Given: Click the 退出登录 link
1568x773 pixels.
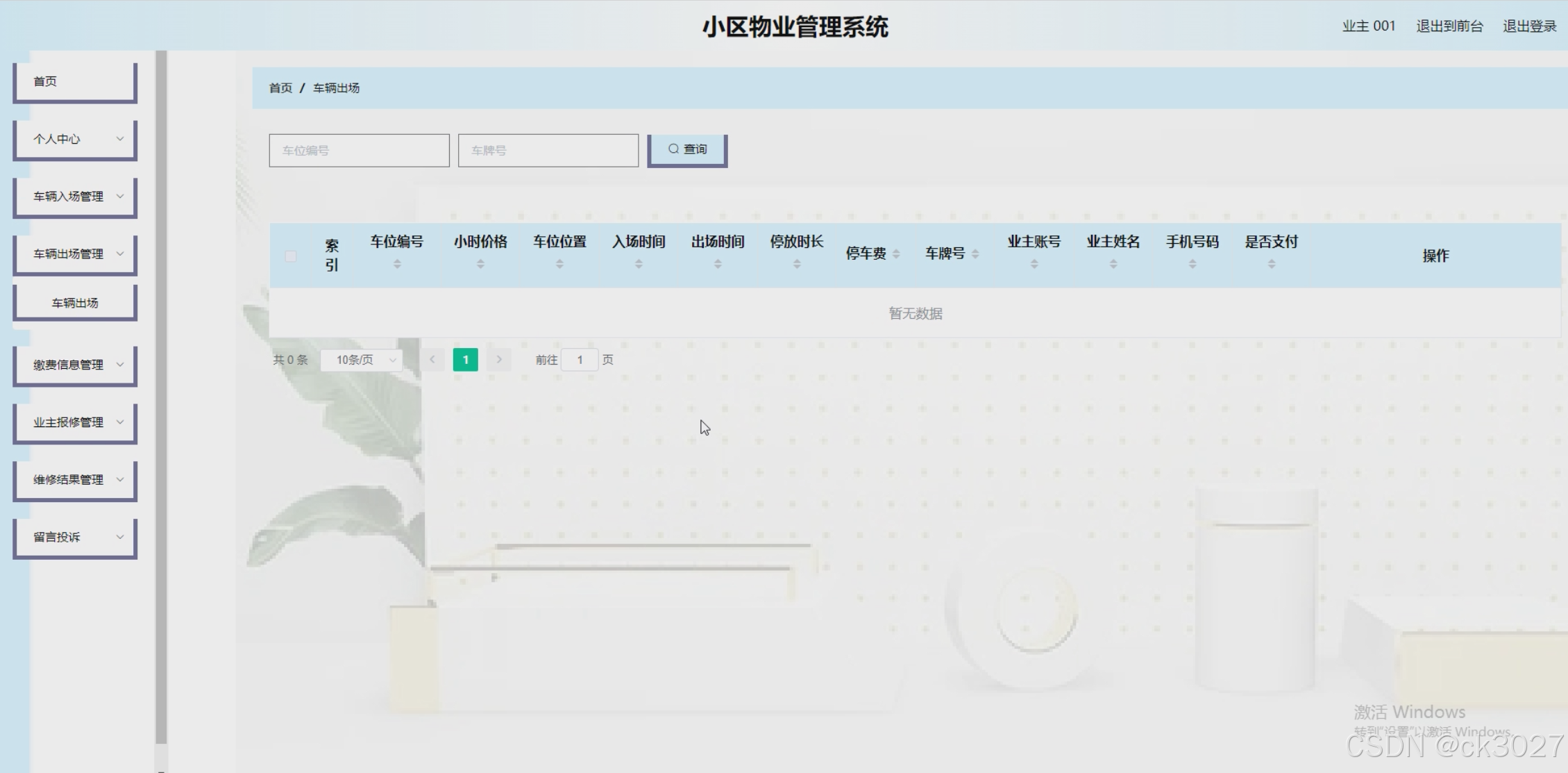Looking at the screenshot, I should tap(1529, 26).
